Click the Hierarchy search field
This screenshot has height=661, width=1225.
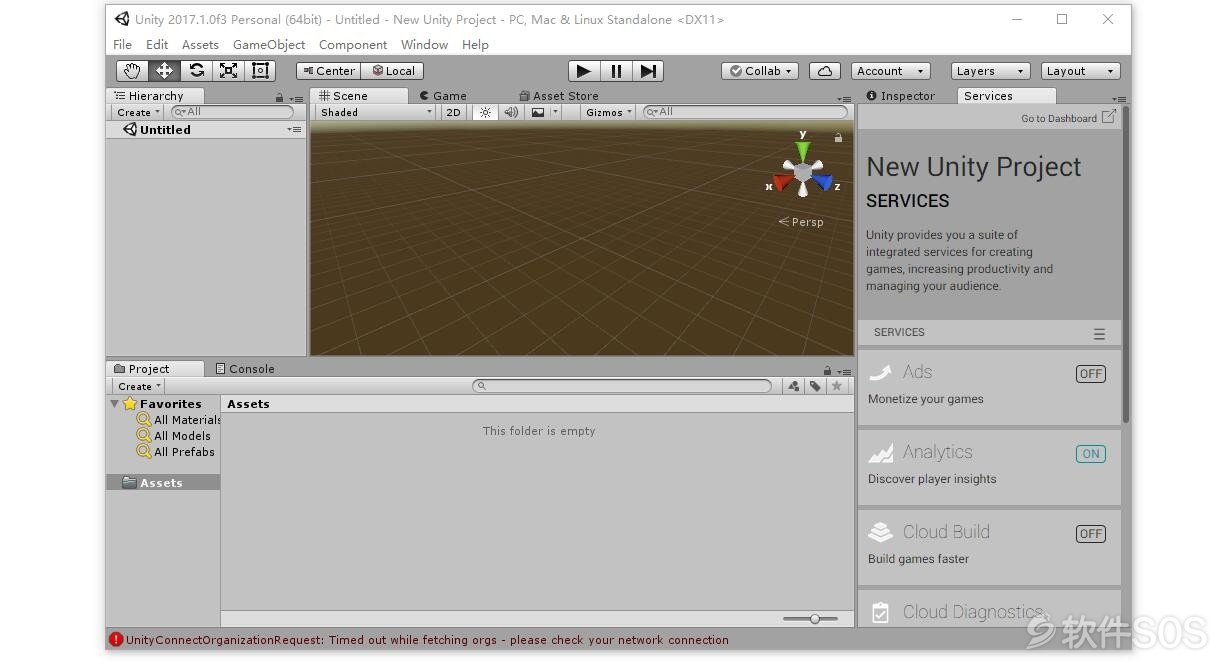pos(232,112)
